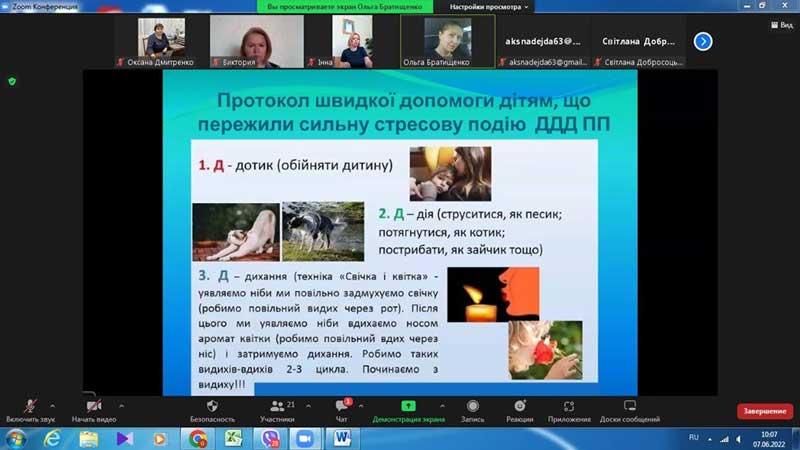Click the stretching cat image on slide

click(236, 232)
